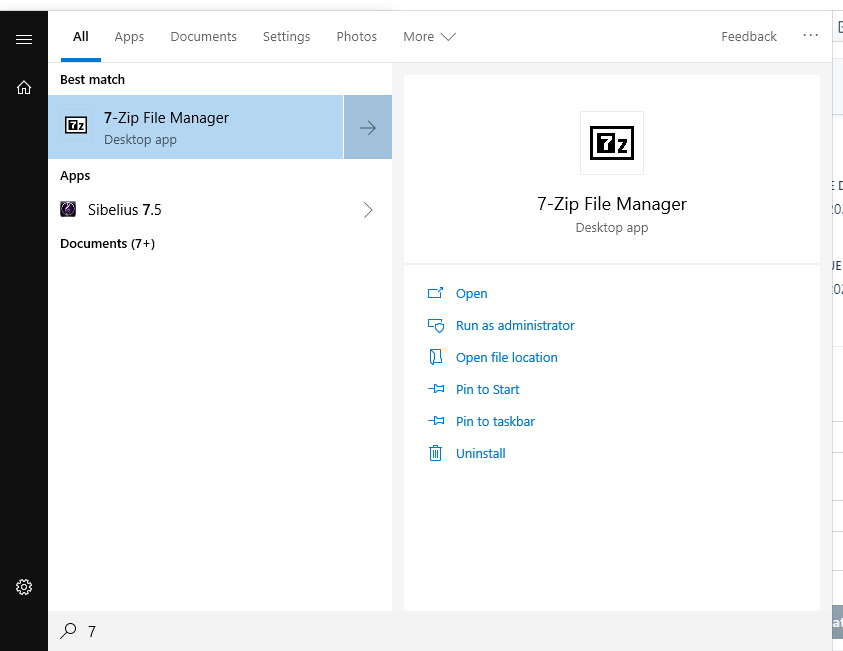Screen dimensions: 843x651
Task: Open the Documents (7+) section
Action: (x=108, y=244)
